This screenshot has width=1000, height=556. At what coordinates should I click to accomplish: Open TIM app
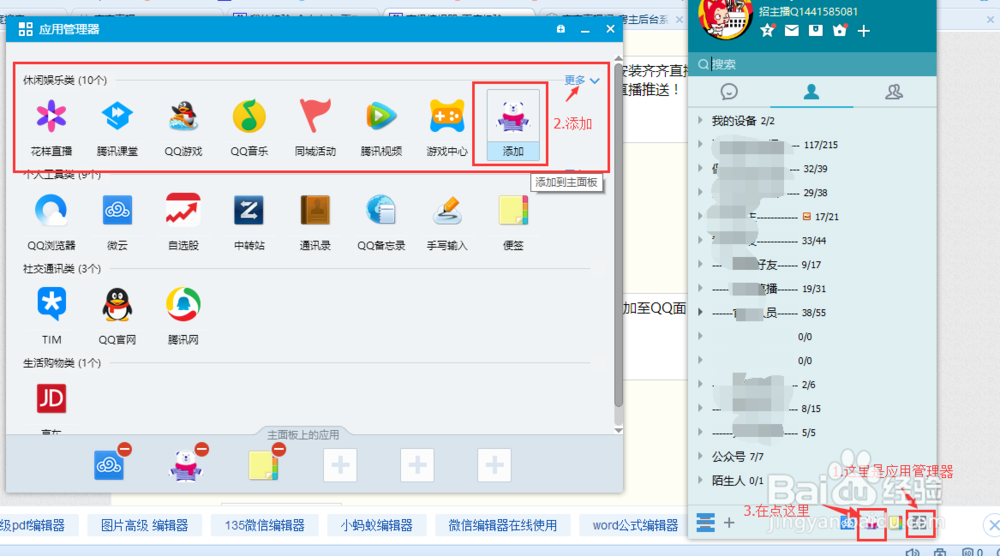pyautogui.click(x=52, y=305)
